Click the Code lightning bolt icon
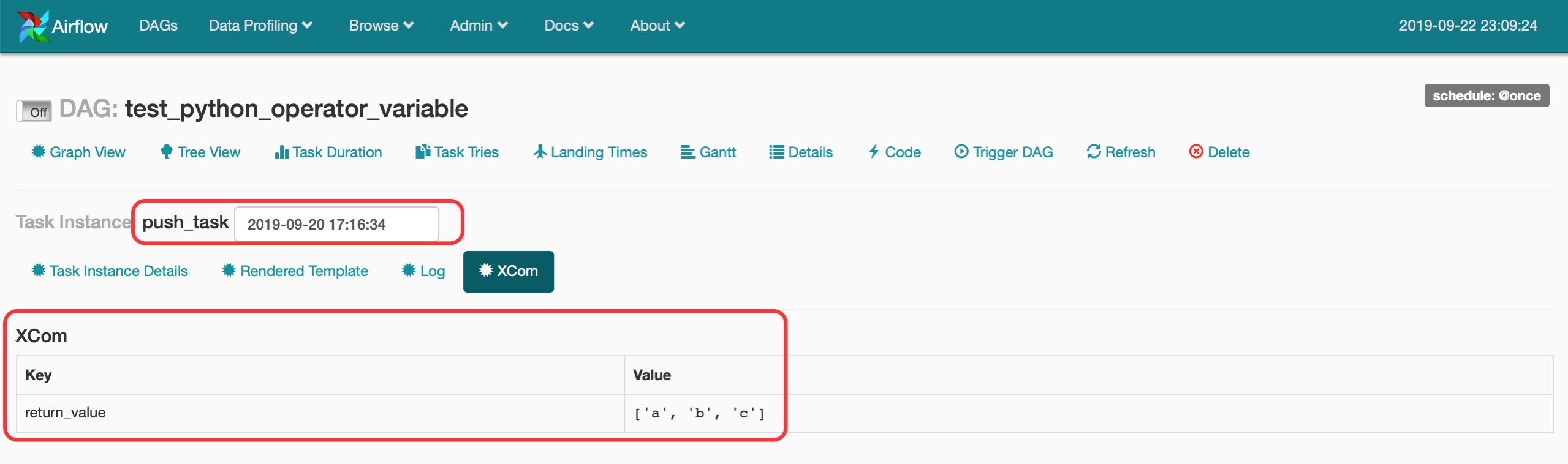This screenshot has height=464, width=1568. [874, 152]
